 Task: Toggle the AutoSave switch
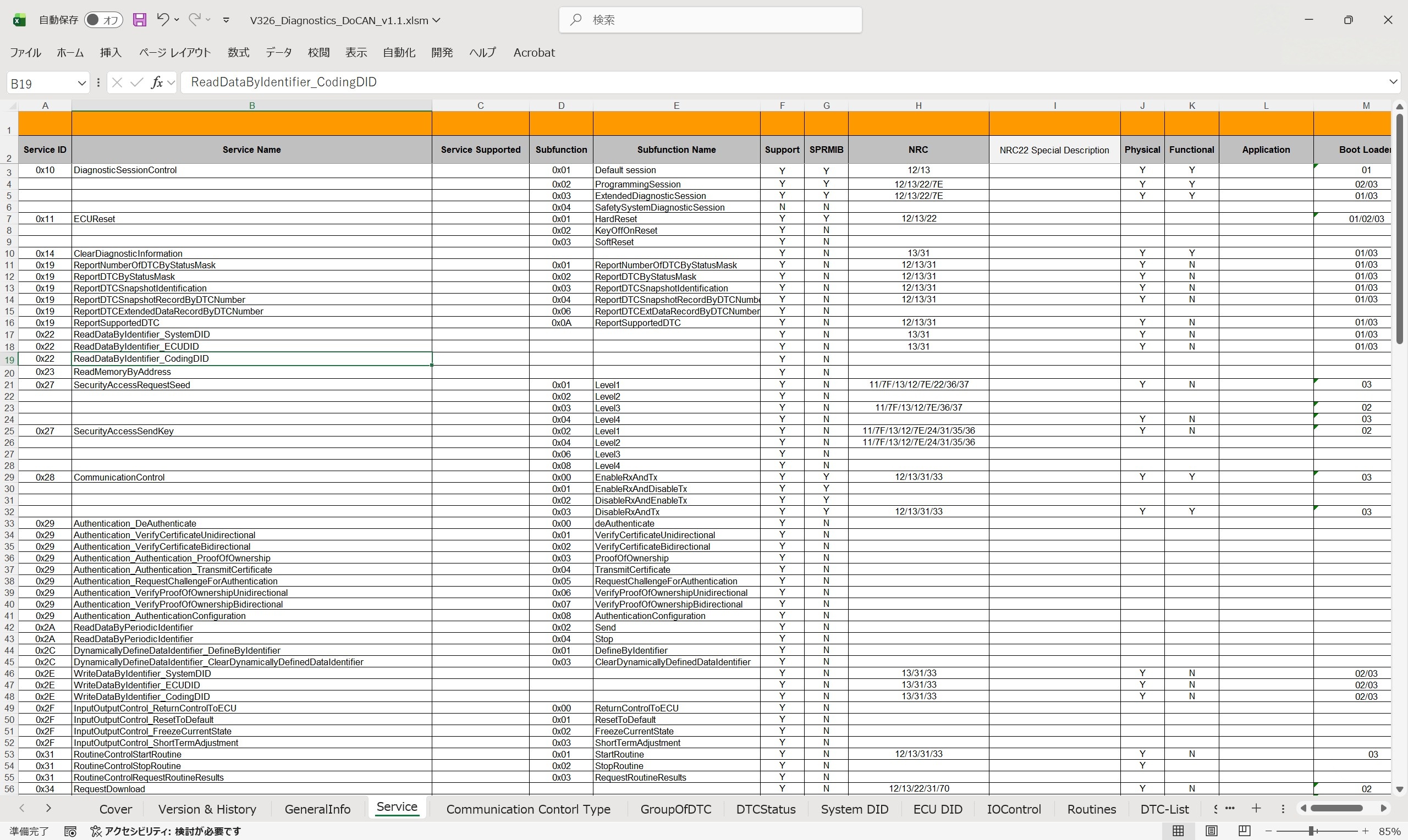coord(103,20)
